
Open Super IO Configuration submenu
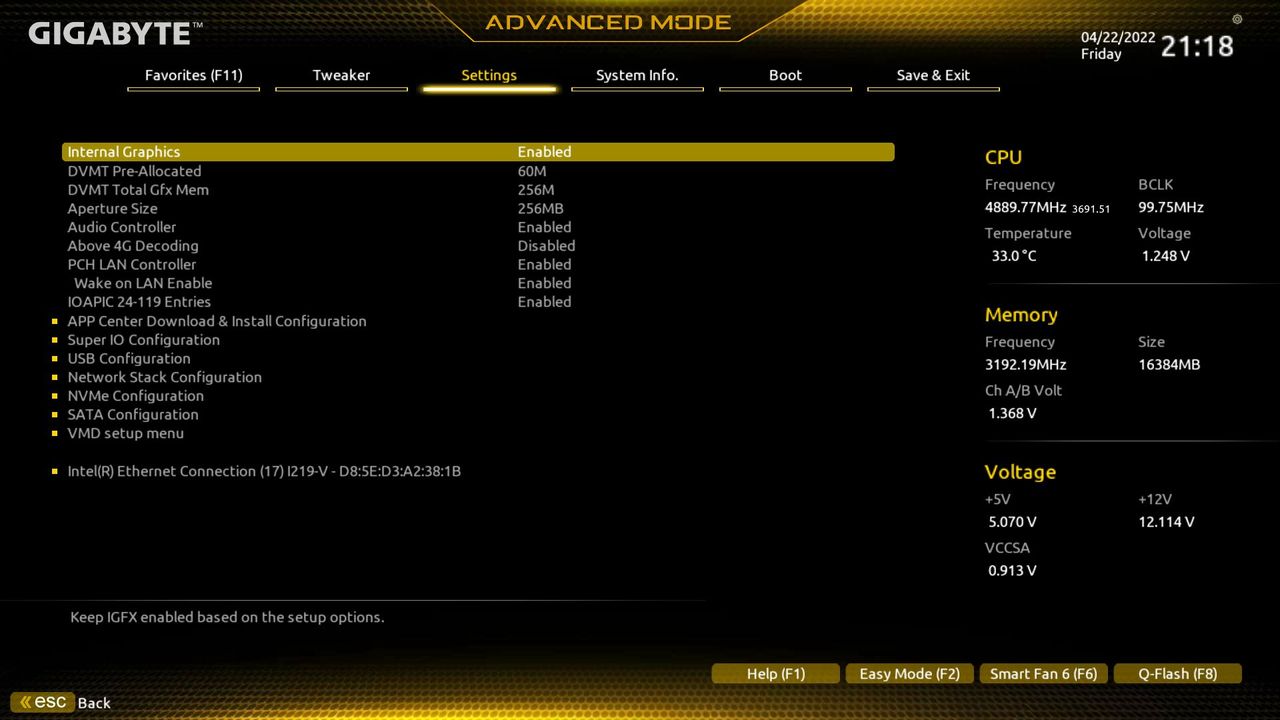point(144,340)
